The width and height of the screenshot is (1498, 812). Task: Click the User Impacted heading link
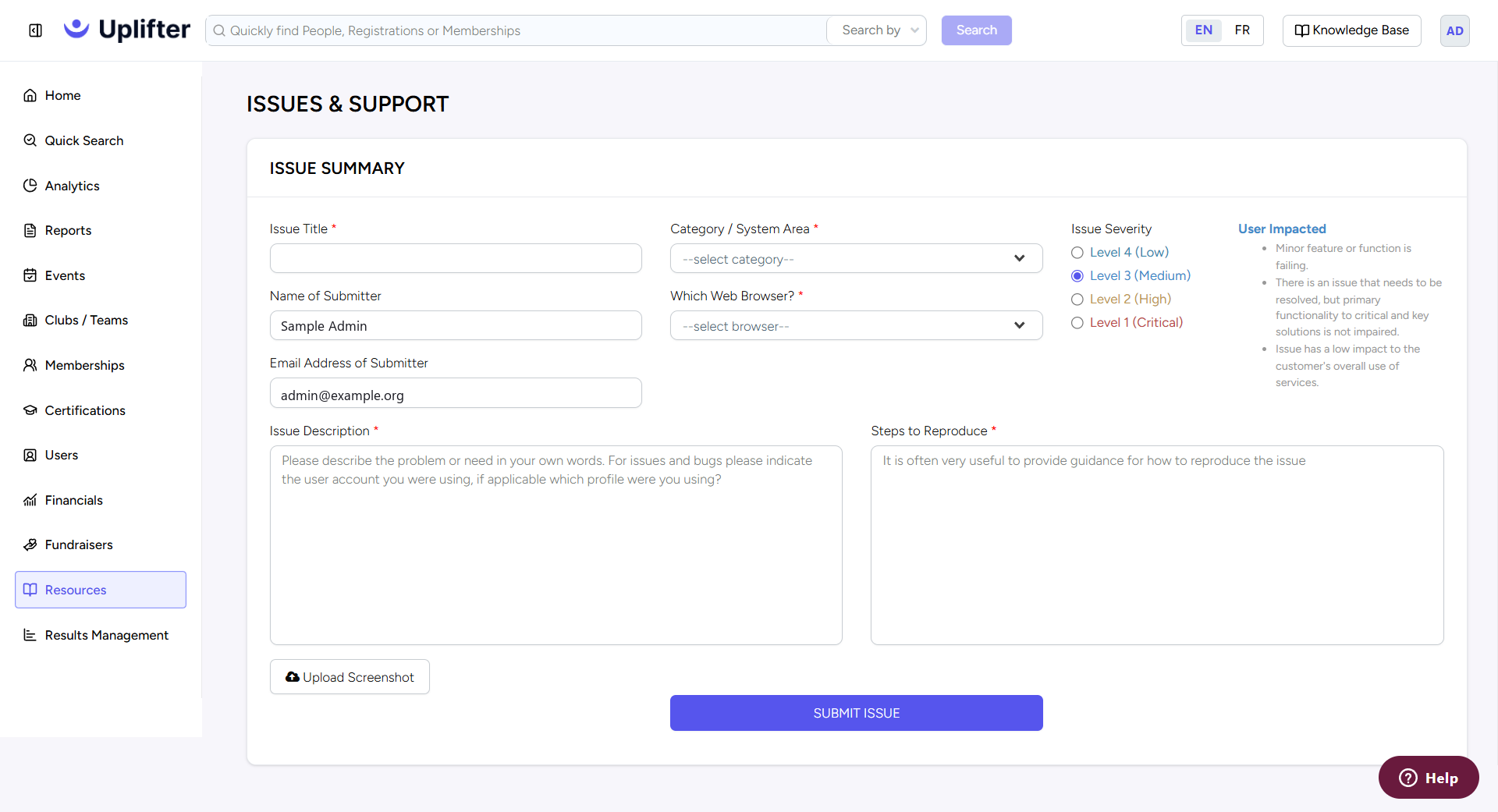1282,229
